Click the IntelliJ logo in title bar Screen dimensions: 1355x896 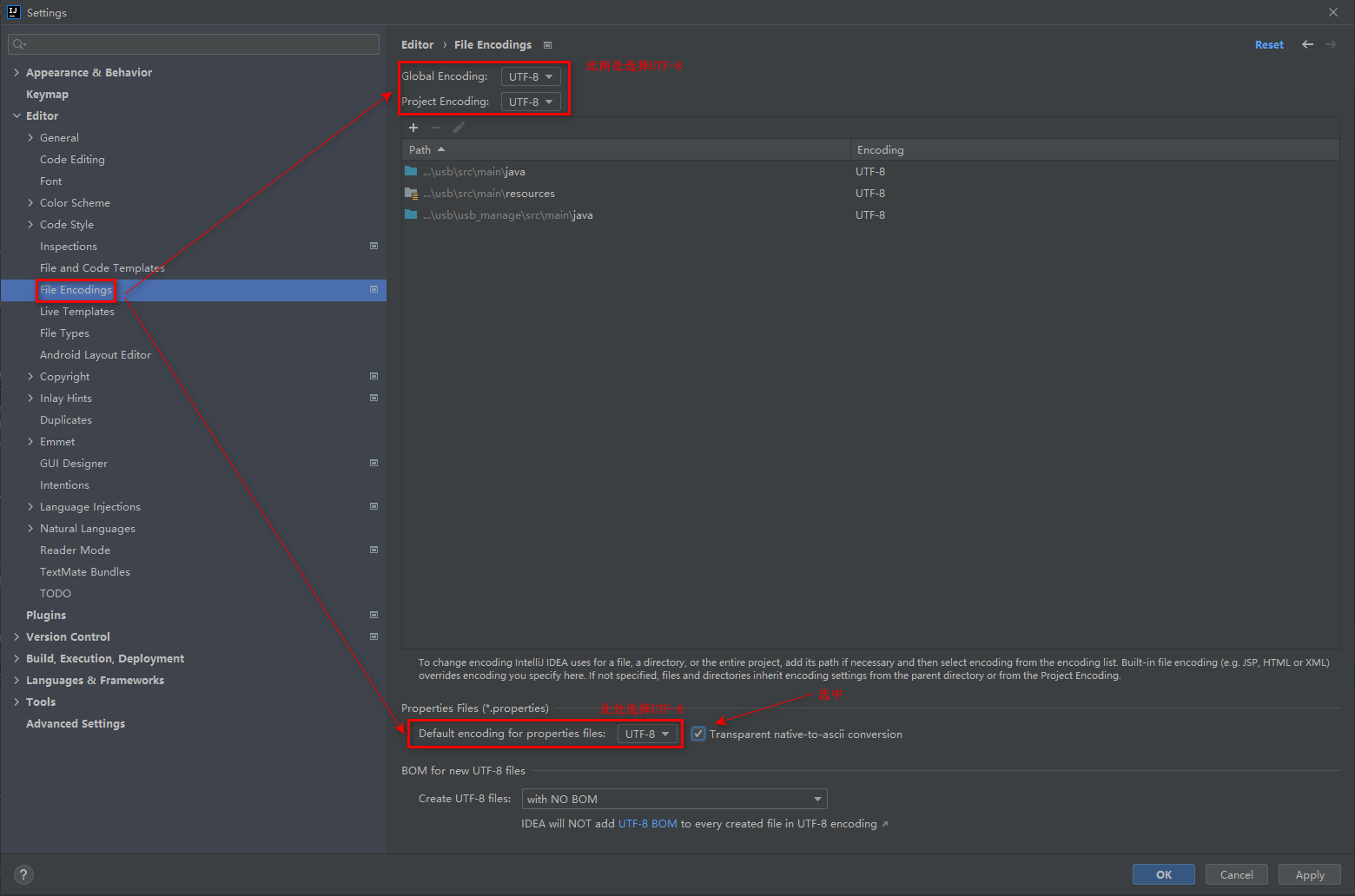point(13,12)
